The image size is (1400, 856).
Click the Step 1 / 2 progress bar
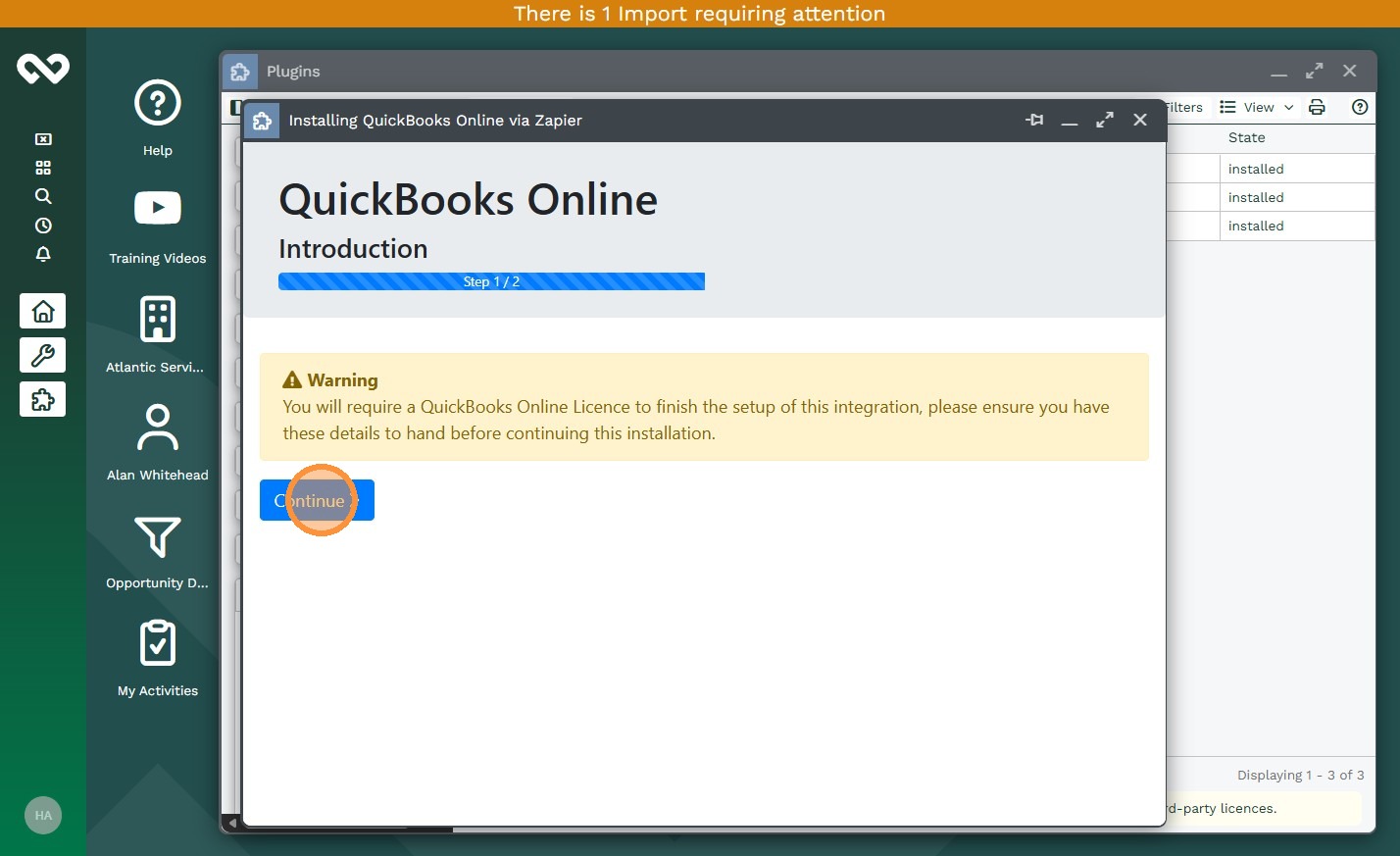[x=491, y=281]
